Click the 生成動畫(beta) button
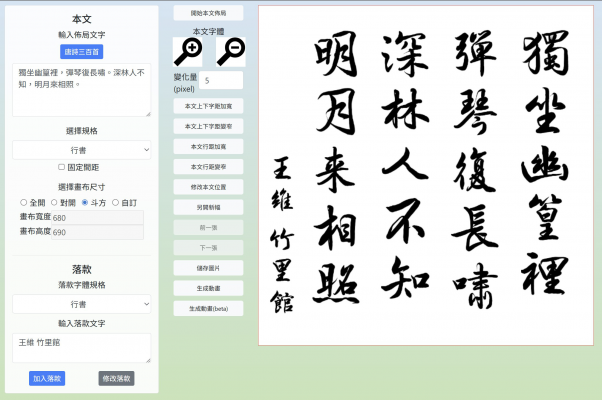This screenshot has width=602, height=400. [208, 309]
